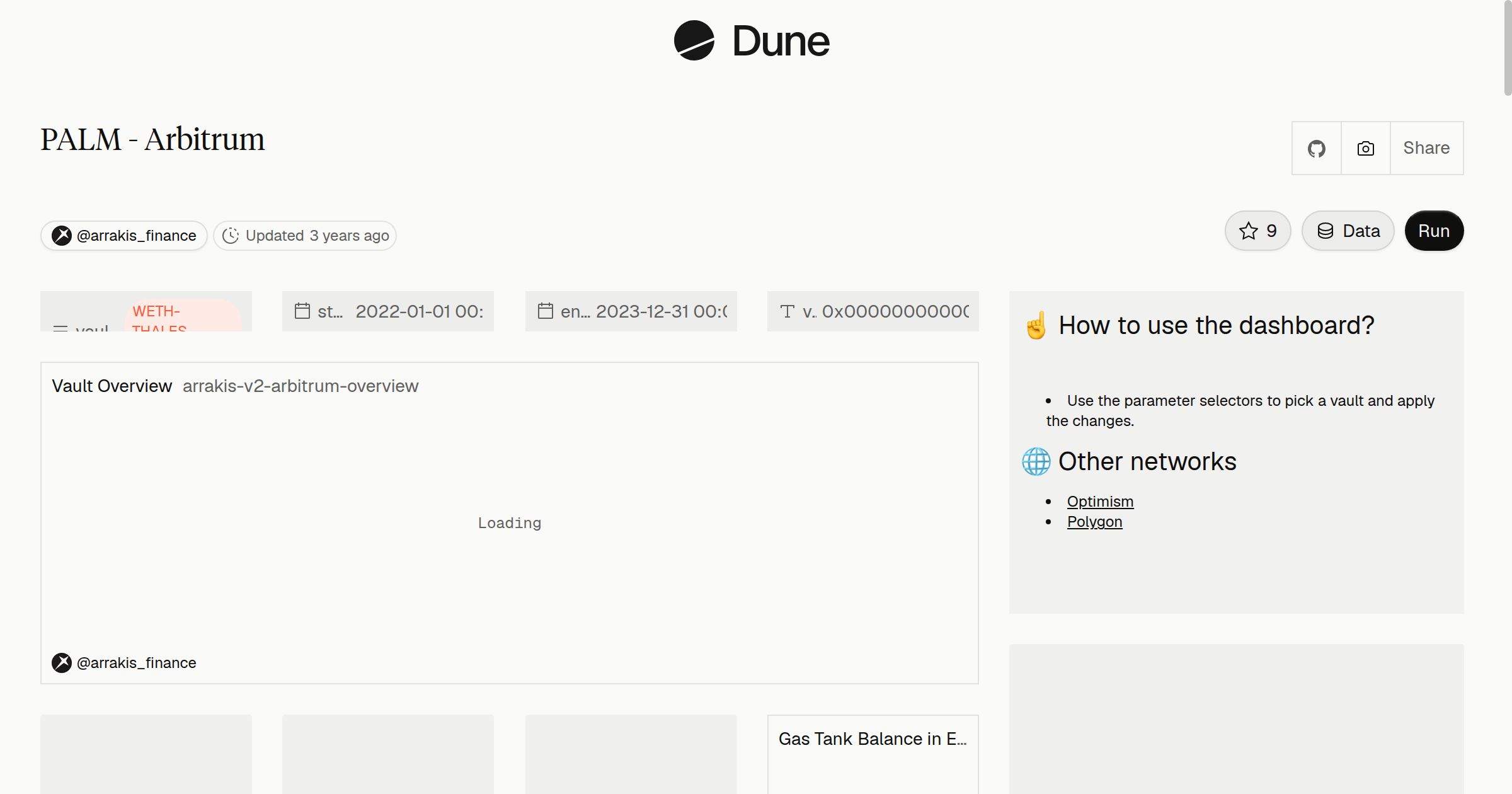Click the Updated 3 years ago clock badge
Image resolution: width=1512 pixels, height=794 pixels.
coord(305,236)
